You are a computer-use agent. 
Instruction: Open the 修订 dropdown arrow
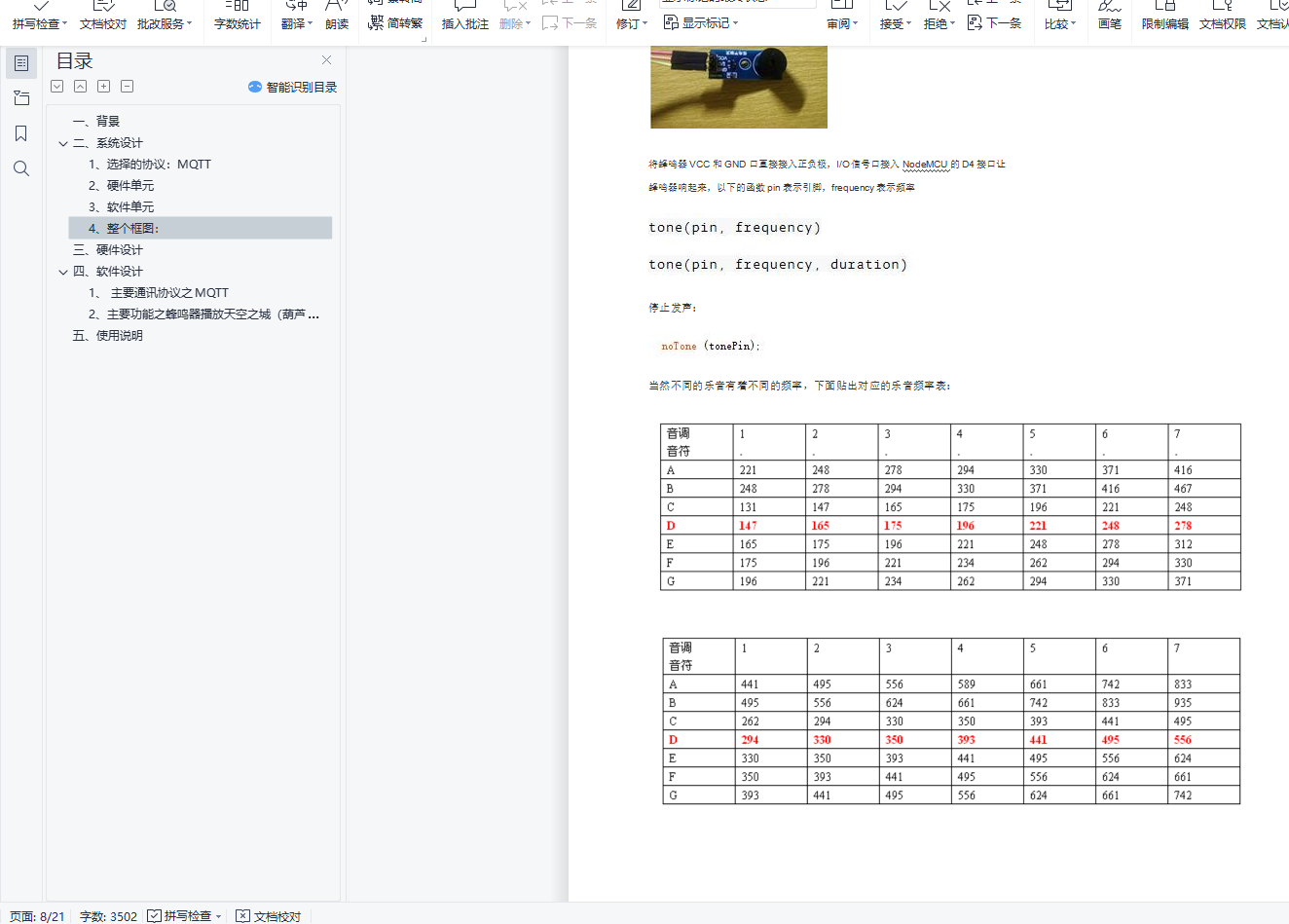coord(644,23)
